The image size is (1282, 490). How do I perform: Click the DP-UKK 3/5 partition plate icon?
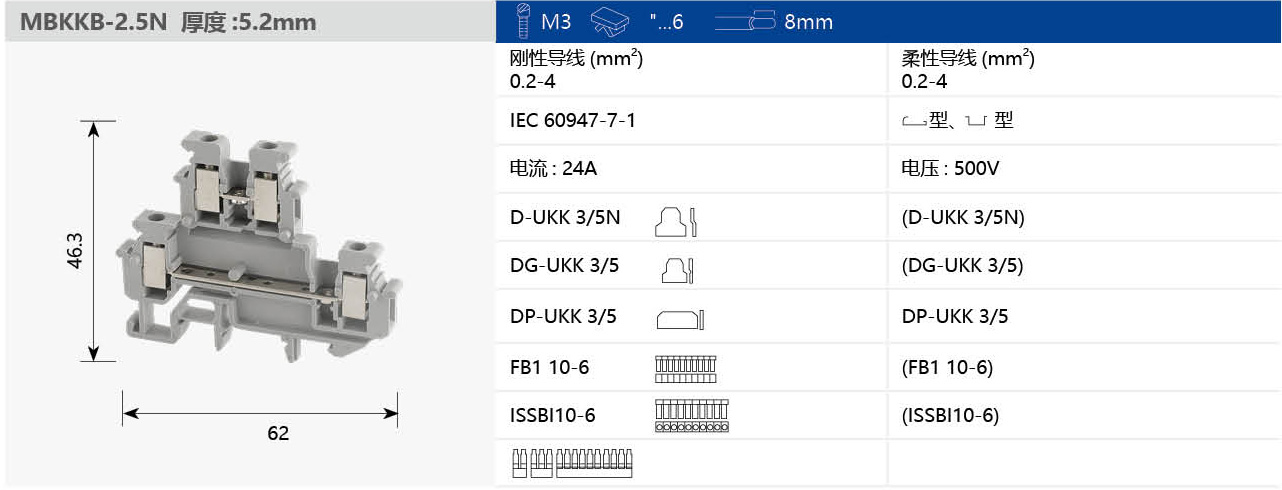[680, 319]
